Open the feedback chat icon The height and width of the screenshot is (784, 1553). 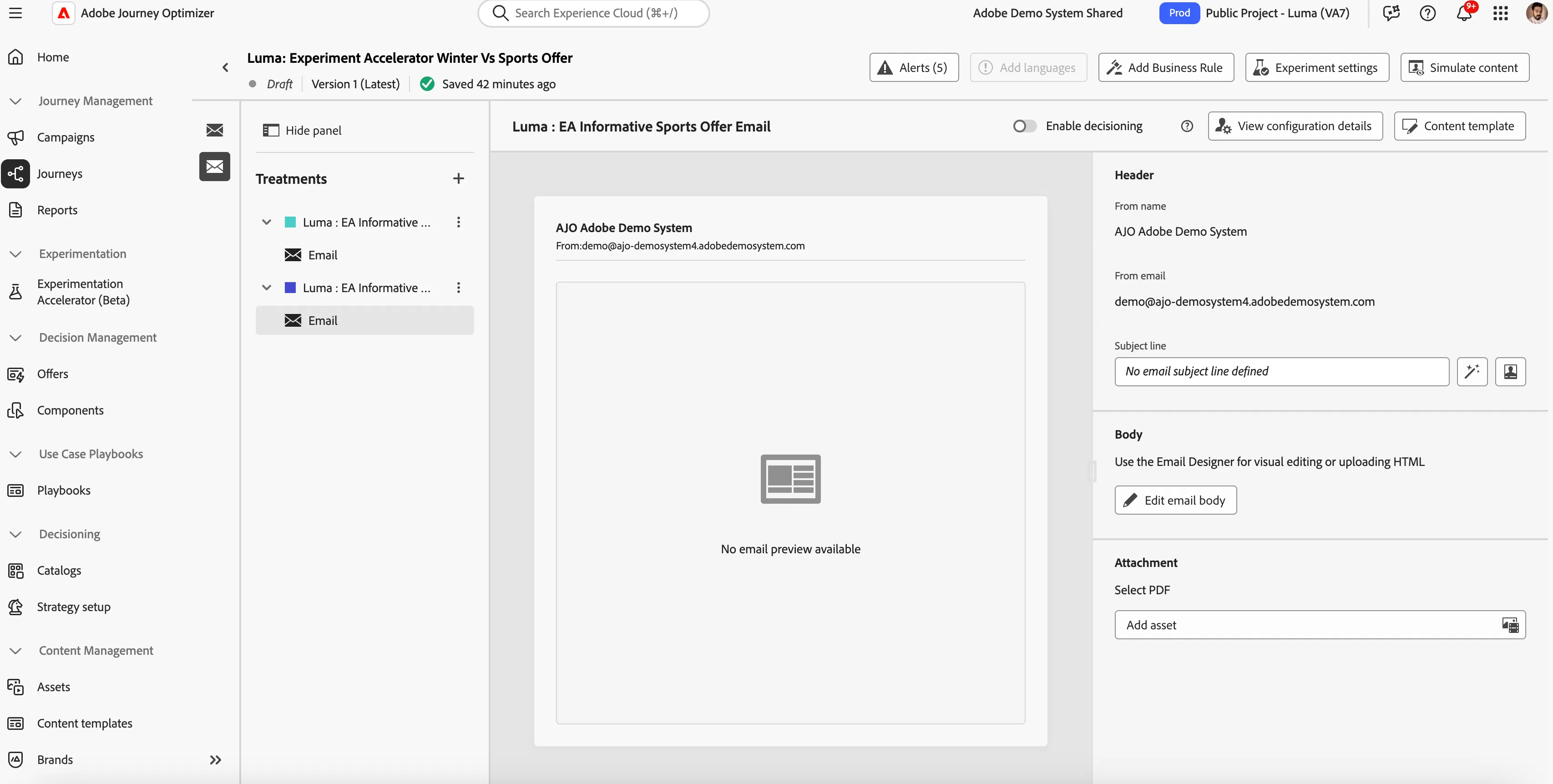[1391, 13]
